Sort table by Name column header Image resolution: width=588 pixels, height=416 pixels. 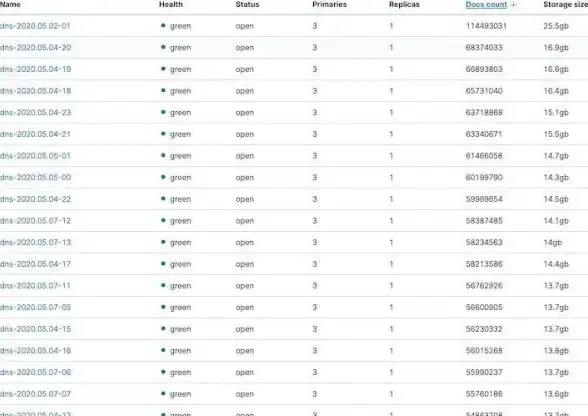(x=10, y=5)
